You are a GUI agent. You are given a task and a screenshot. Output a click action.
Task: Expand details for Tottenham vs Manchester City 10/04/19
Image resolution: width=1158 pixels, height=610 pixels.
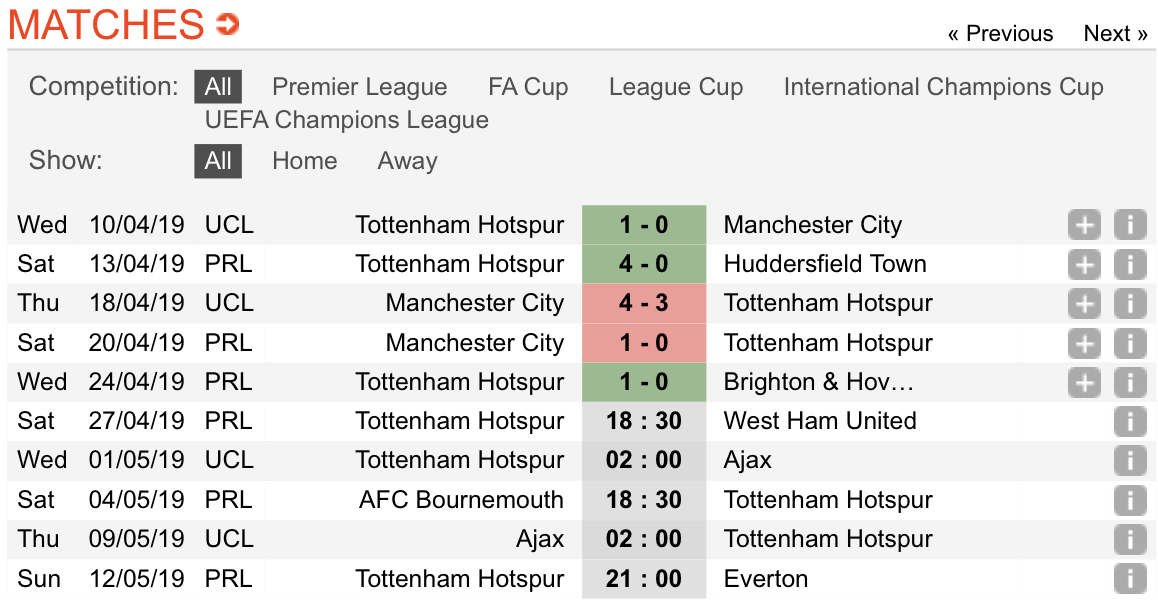(1084, 225)
